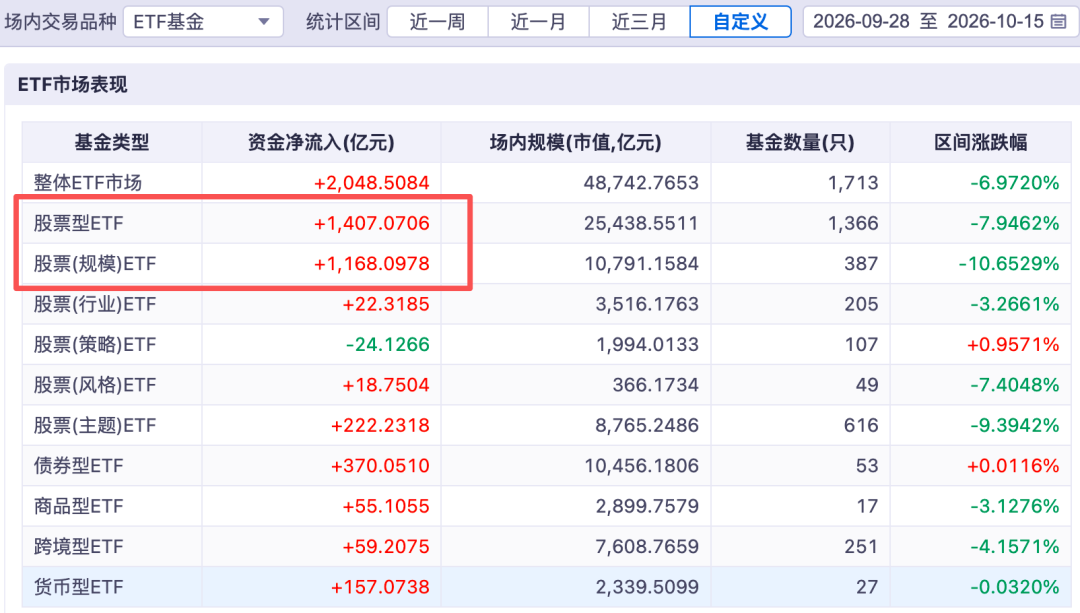Click the change value +0.0116%
The width and height of the screenshot is (1080, 613).
(1013, 466)
